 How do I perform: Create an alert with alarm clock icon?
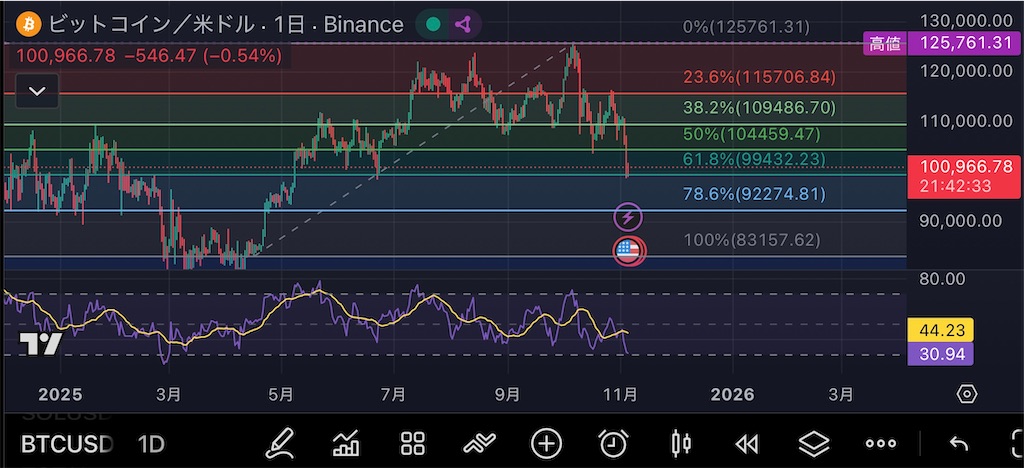(x=613, y=444)
